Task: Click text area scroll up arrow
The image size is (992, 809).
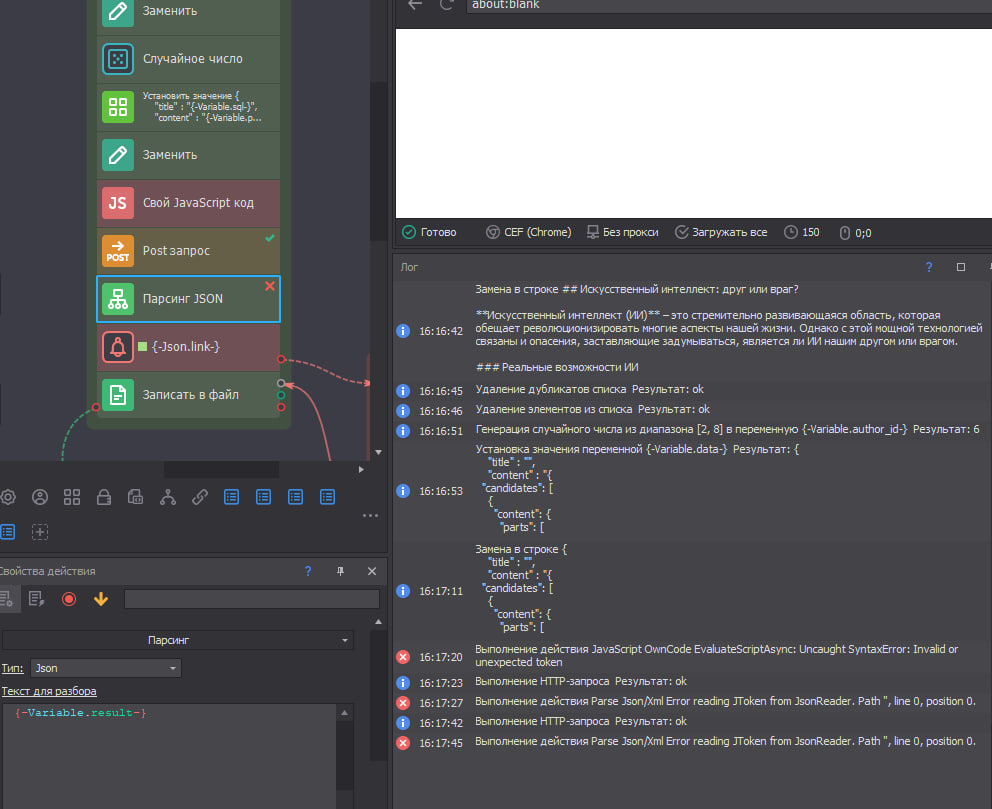Action: click(x=344, y=713)
